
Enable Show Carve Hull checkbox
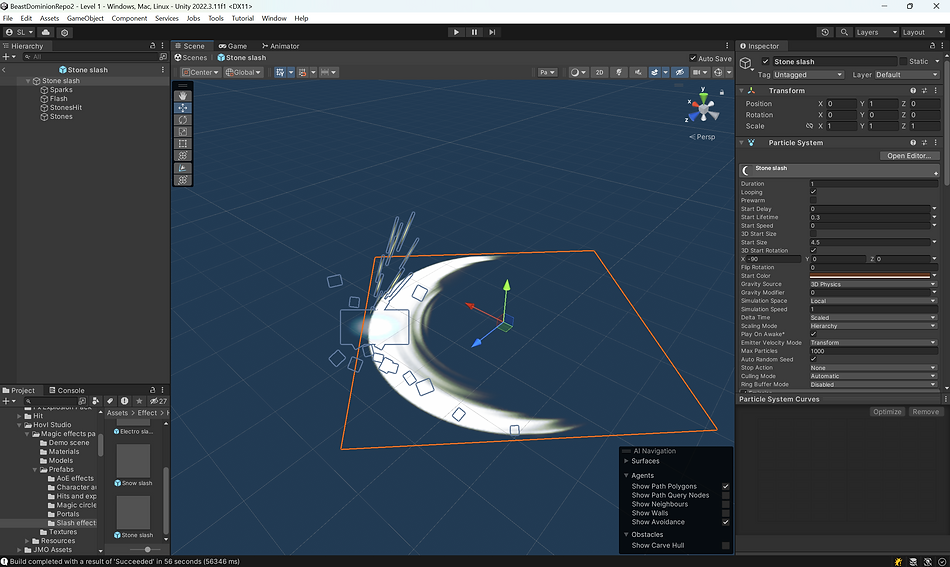coord(725,546)
